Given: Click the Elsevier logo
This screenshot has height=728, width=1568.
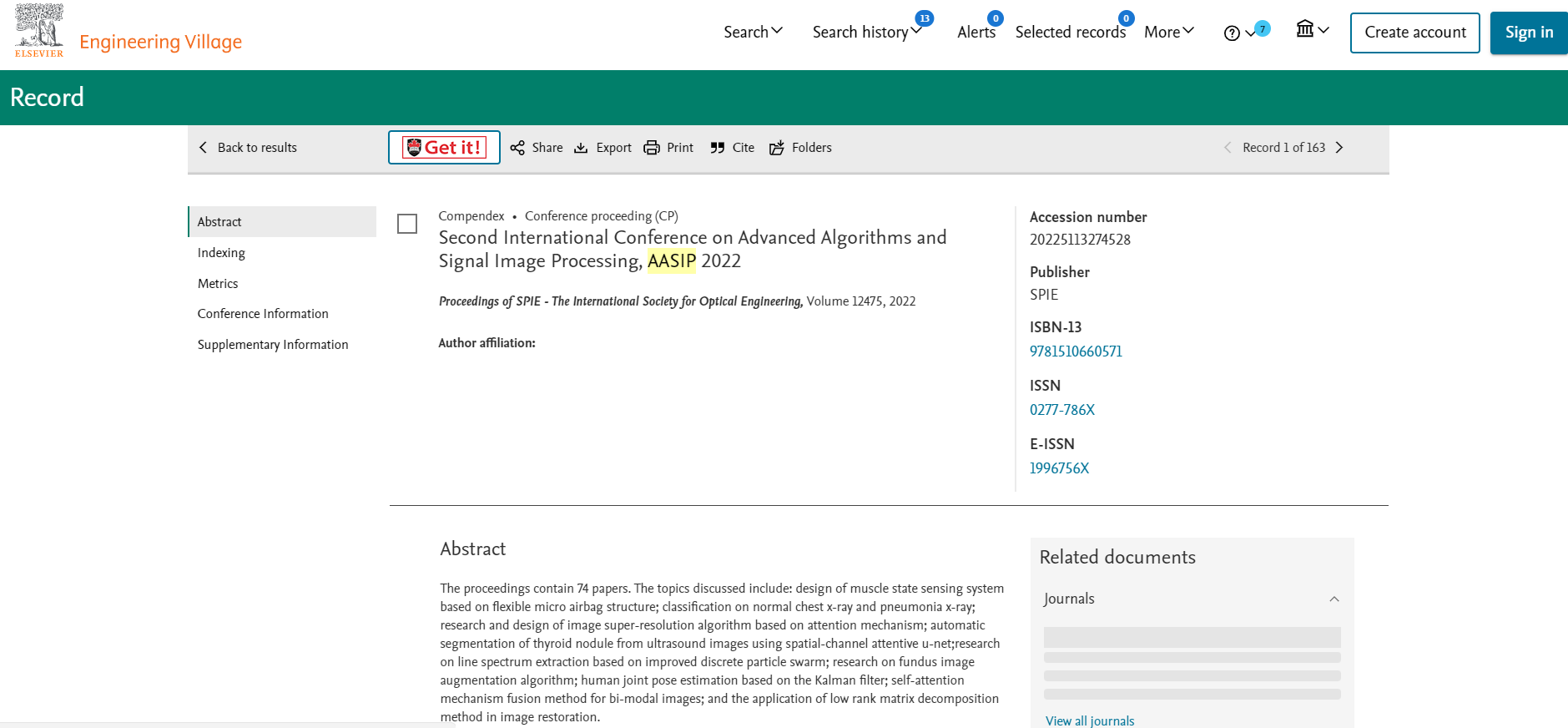Looking at the screenshot, I should 38,31.
